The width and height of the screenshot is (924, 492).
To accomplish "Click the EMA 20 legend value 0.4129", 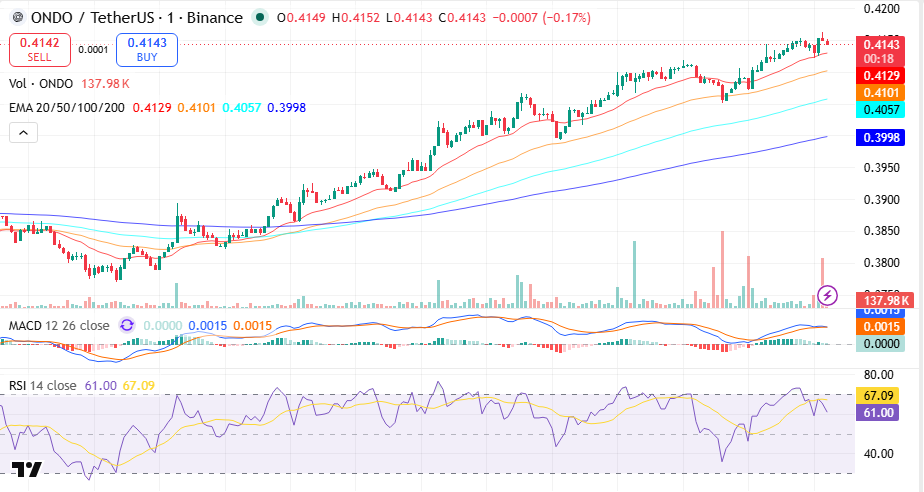I will pos(152,108).
